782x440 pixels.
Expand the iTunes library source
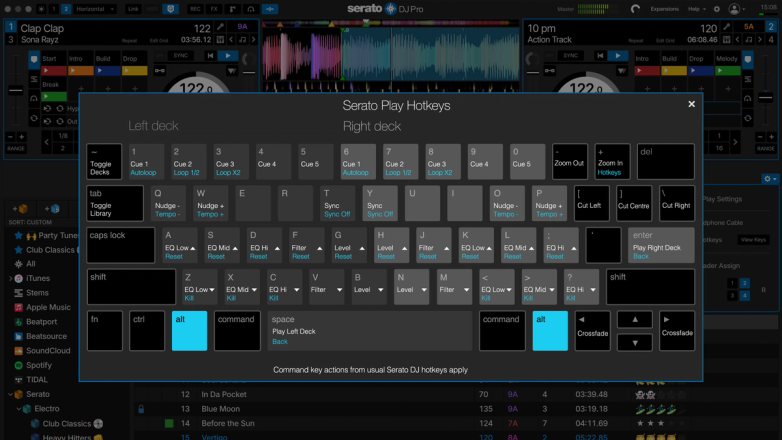(x=9, y=278)
